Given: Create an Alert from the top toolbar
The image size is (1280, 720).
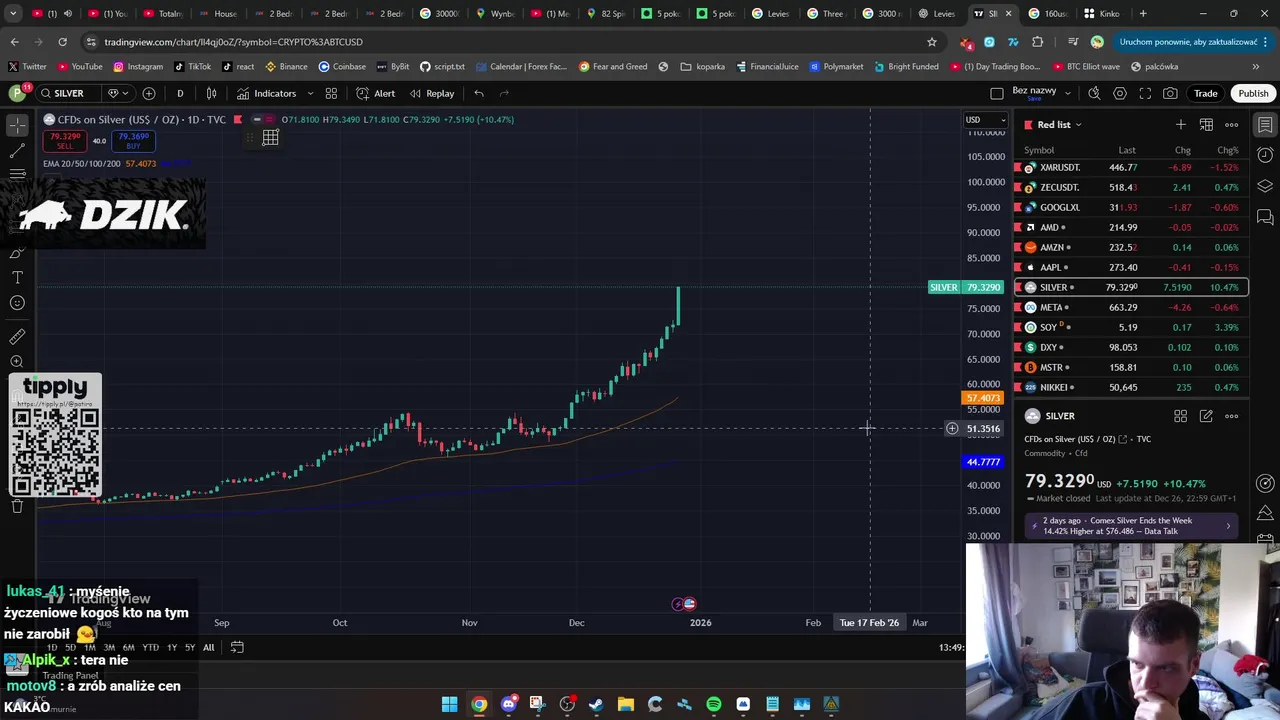Looking at the screenshot, I should pyautogui.click(x=375, y=93).
